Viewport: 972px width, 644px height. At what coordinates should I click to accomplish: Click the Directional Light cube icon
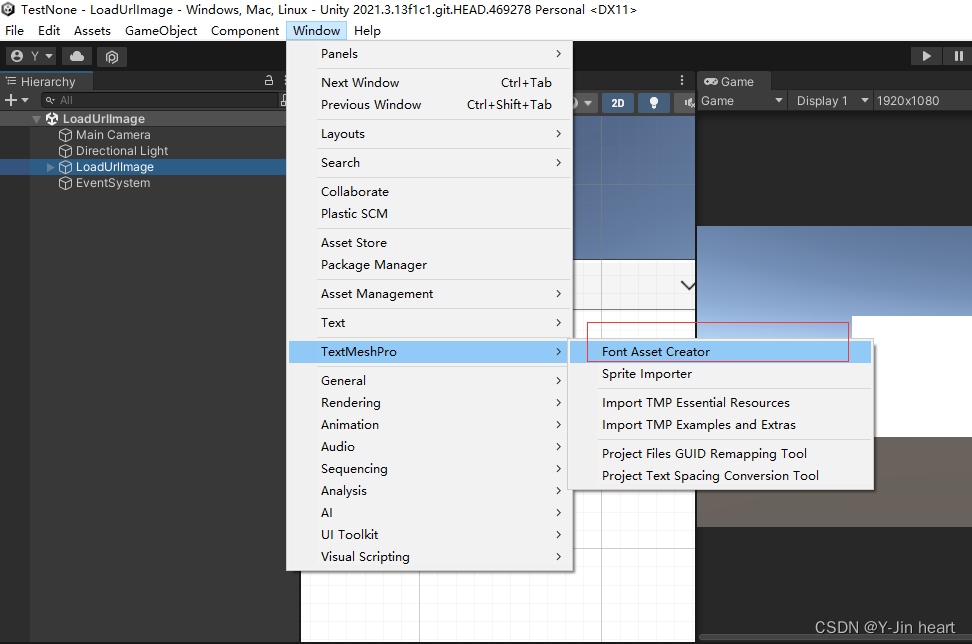pyautogui.click(x=65, y=151)
